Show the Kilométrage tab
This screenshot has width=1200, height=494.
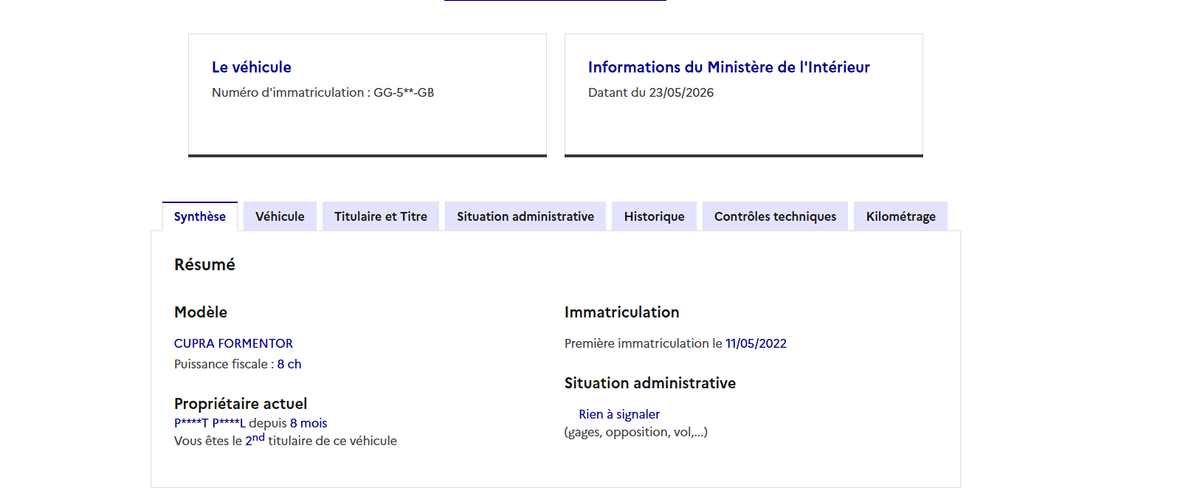click(x=901, y=216)
